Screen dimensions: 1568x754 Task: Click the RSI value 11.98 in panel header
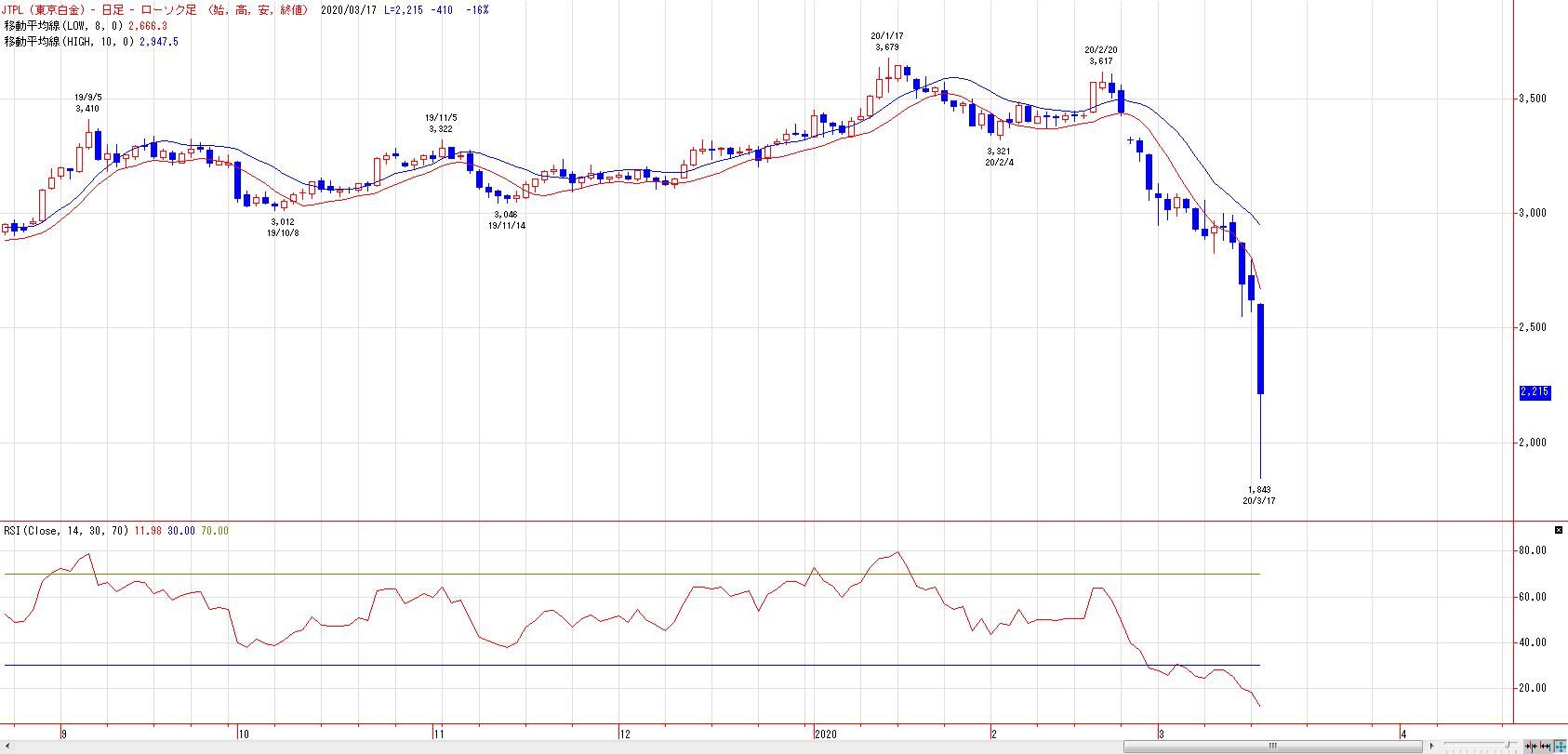click(148, 531)
